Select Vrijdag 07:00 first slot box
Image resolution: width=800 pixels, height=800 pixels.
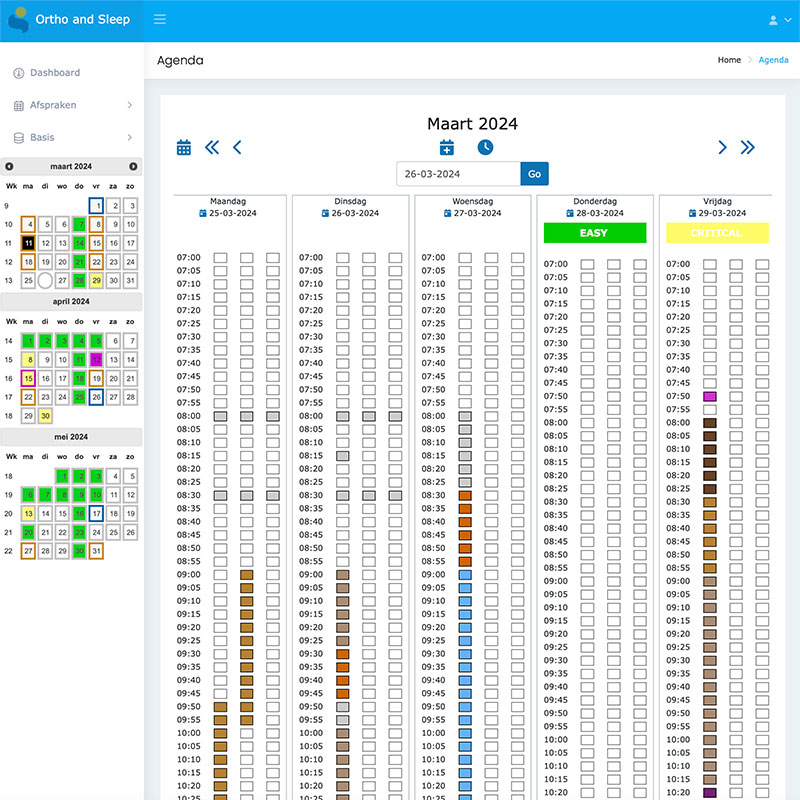point(710,264)
